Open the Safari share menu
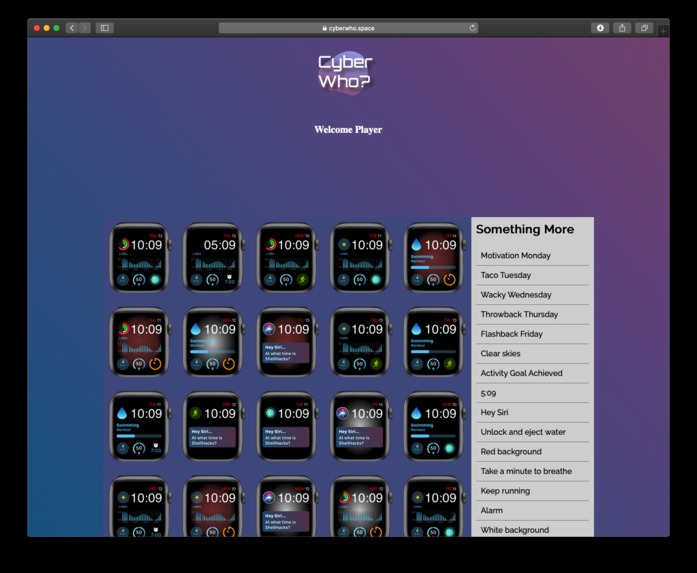 (x=622, y=28)
